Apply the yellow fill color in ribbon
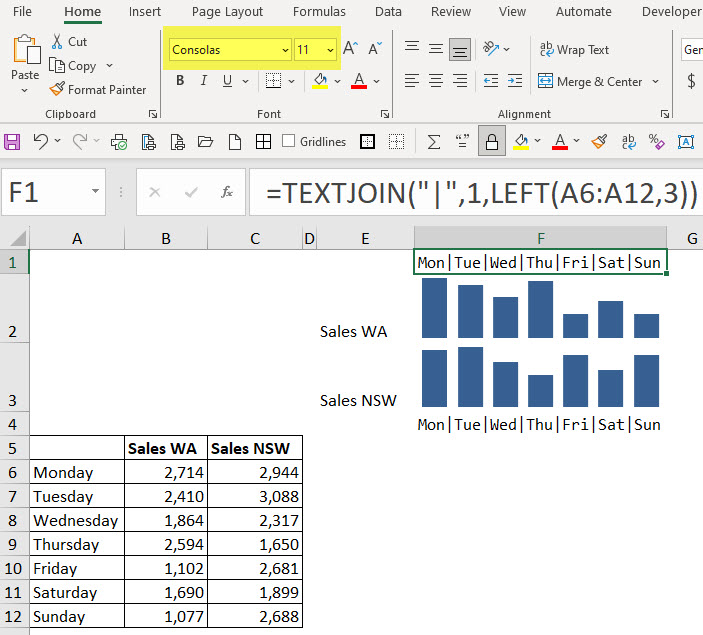Screen dimensions: 703x635 click(320, 81)
